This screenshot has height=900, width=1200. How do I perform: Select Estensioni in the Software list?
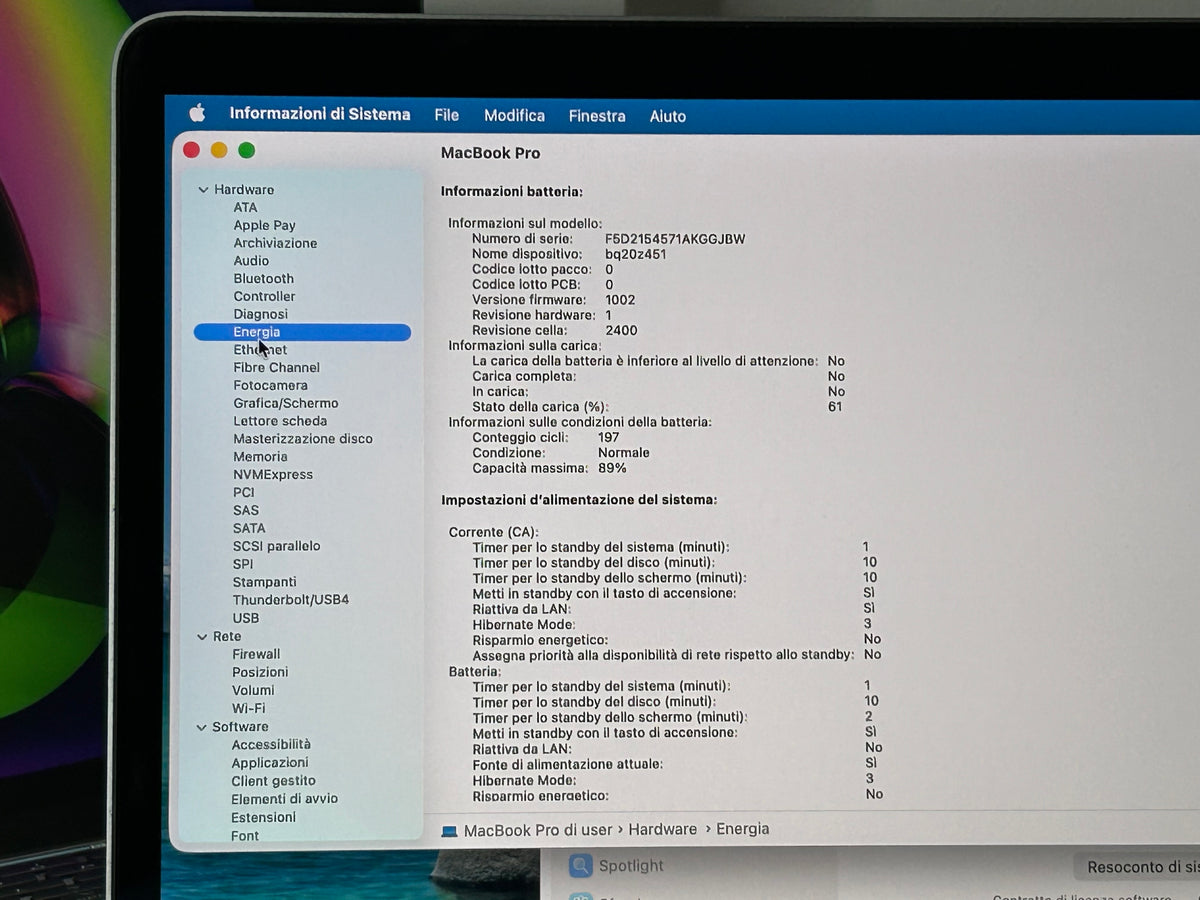coord(263,818)
